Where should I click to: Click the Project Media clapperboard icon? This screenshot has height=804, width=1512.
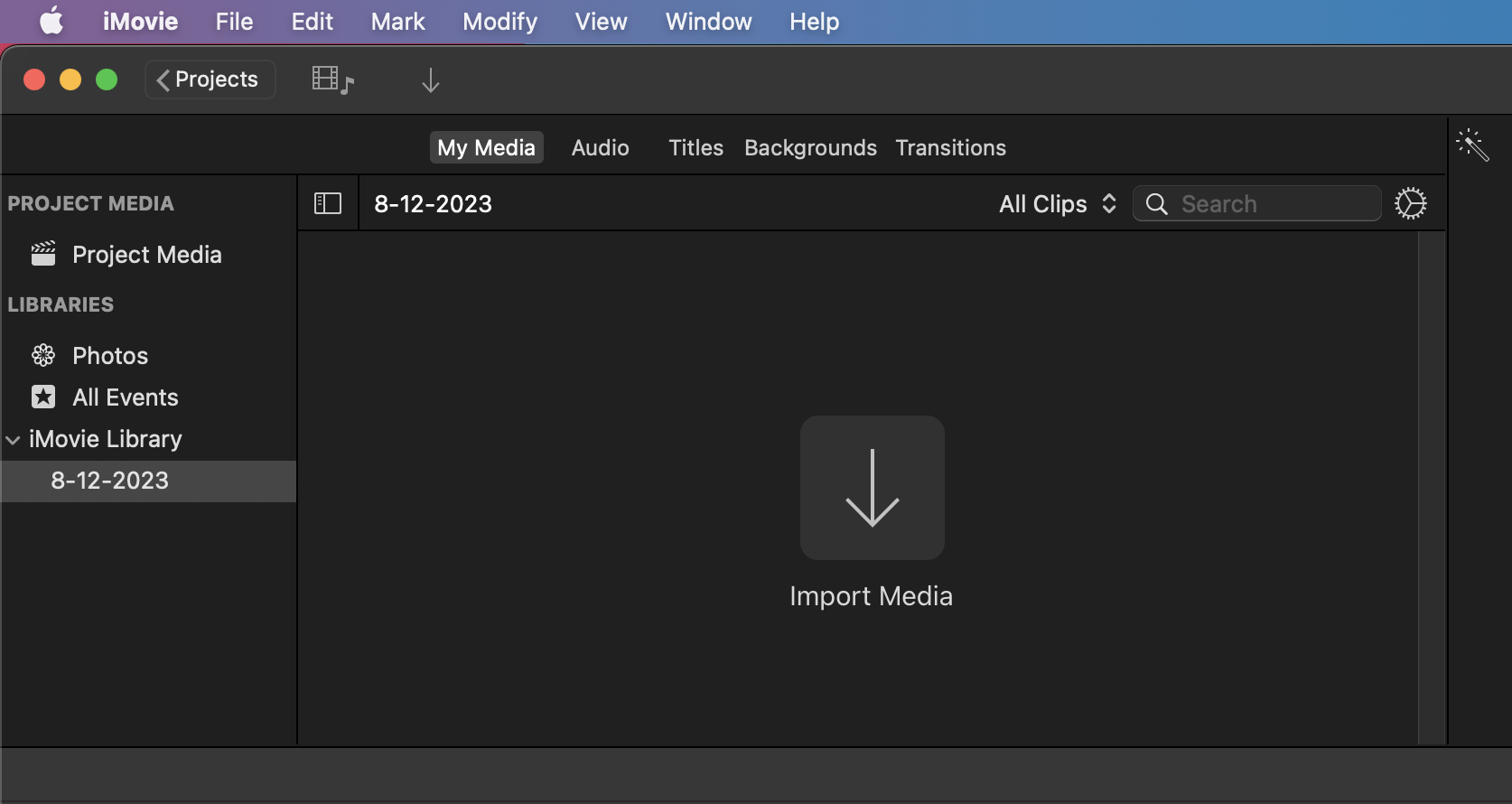43,254
